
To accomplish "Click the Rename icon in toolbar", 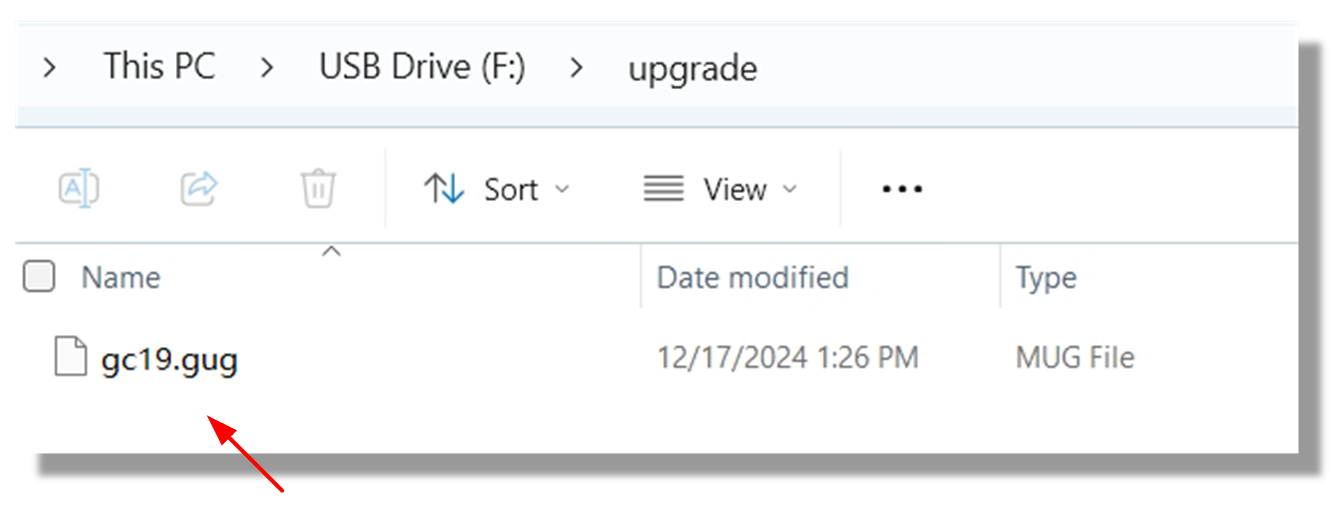I will tap(80, 188).
